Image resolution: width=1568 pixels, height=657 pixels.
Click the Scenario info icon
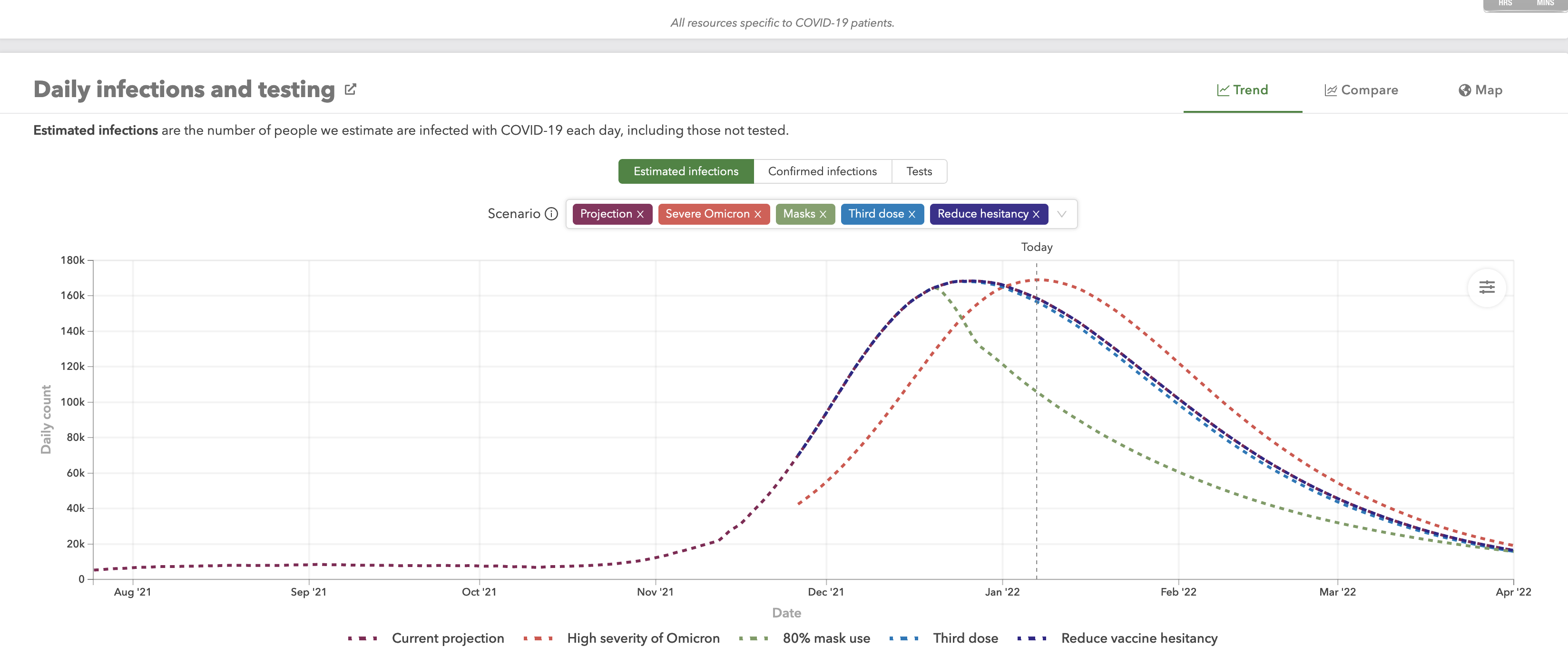(x=551, y=214)
